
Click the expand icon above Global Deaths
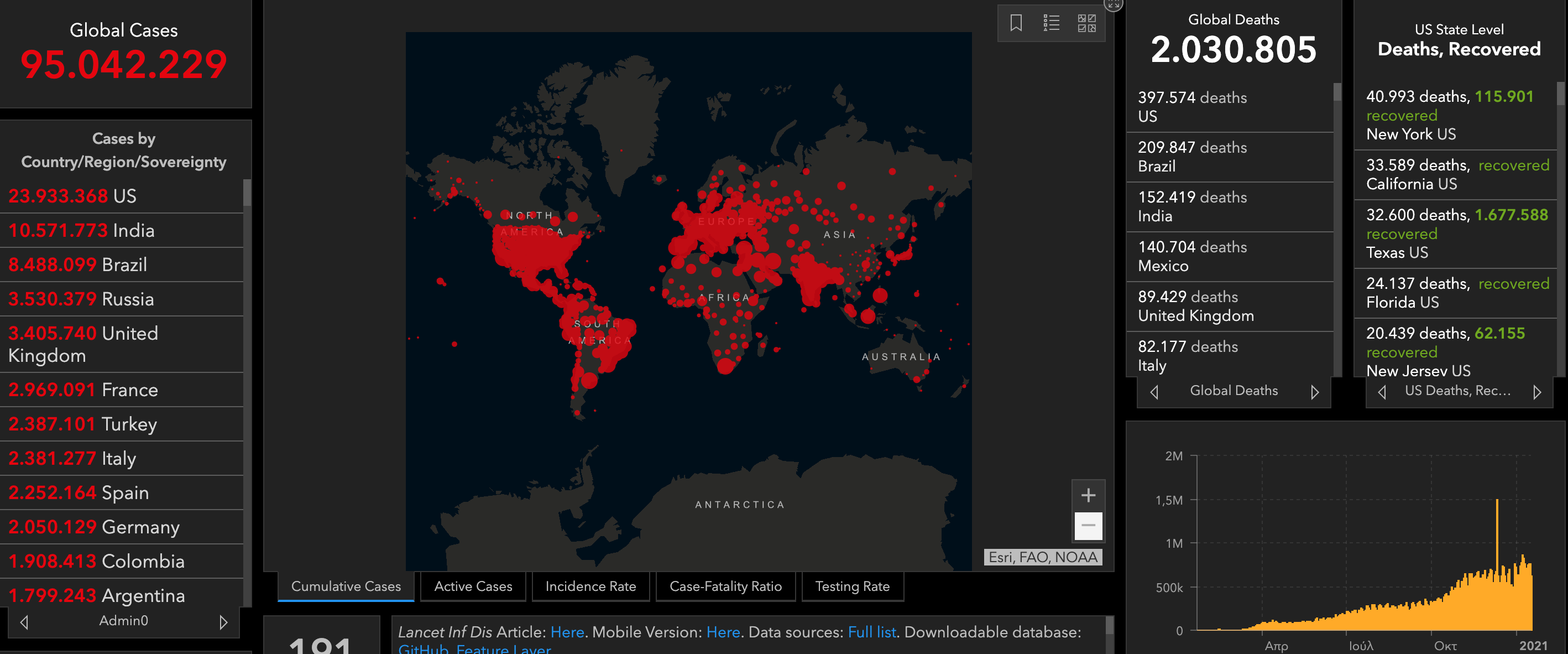[x=1114, y=4]
